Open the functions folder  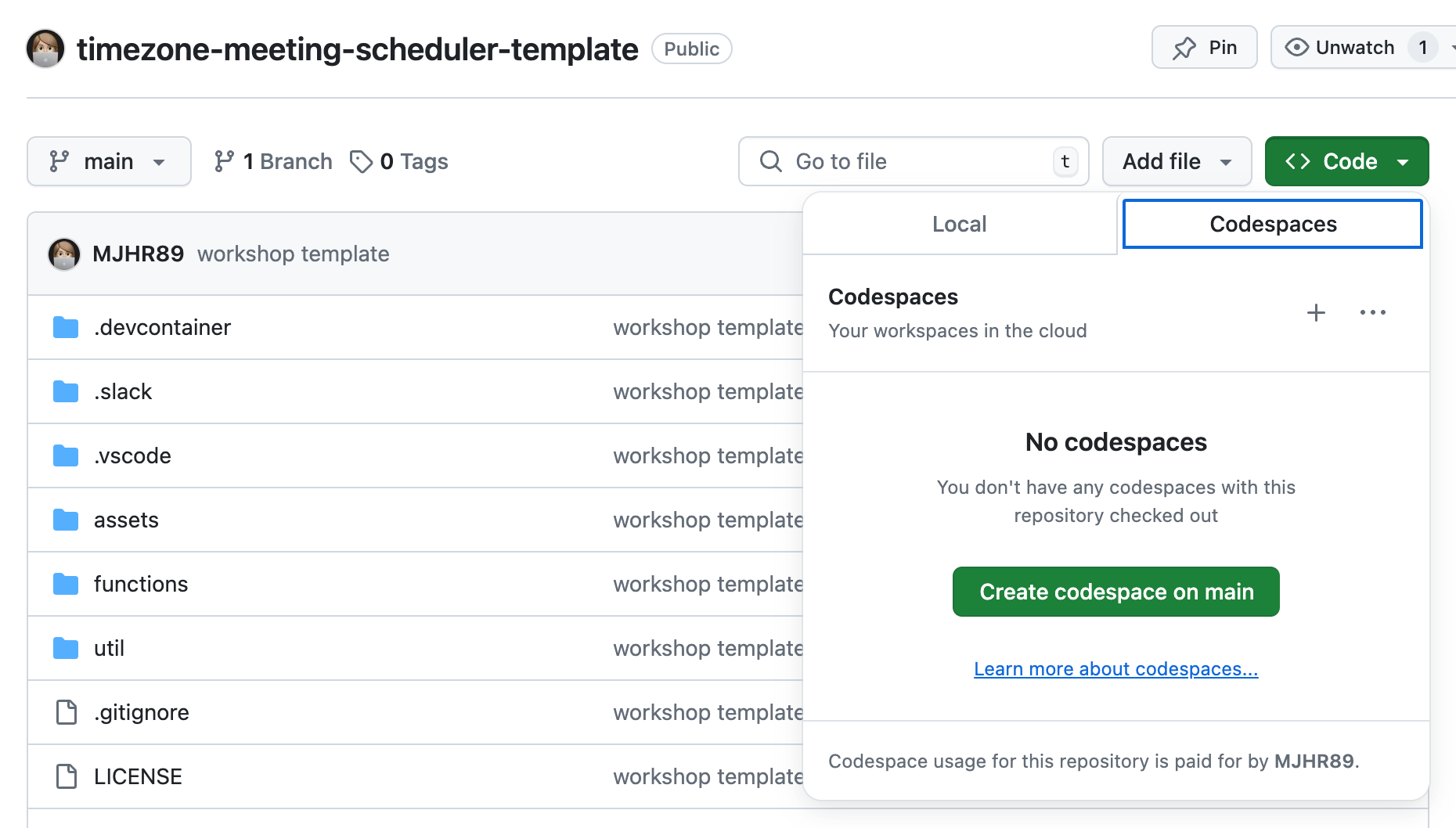(141, 584)
